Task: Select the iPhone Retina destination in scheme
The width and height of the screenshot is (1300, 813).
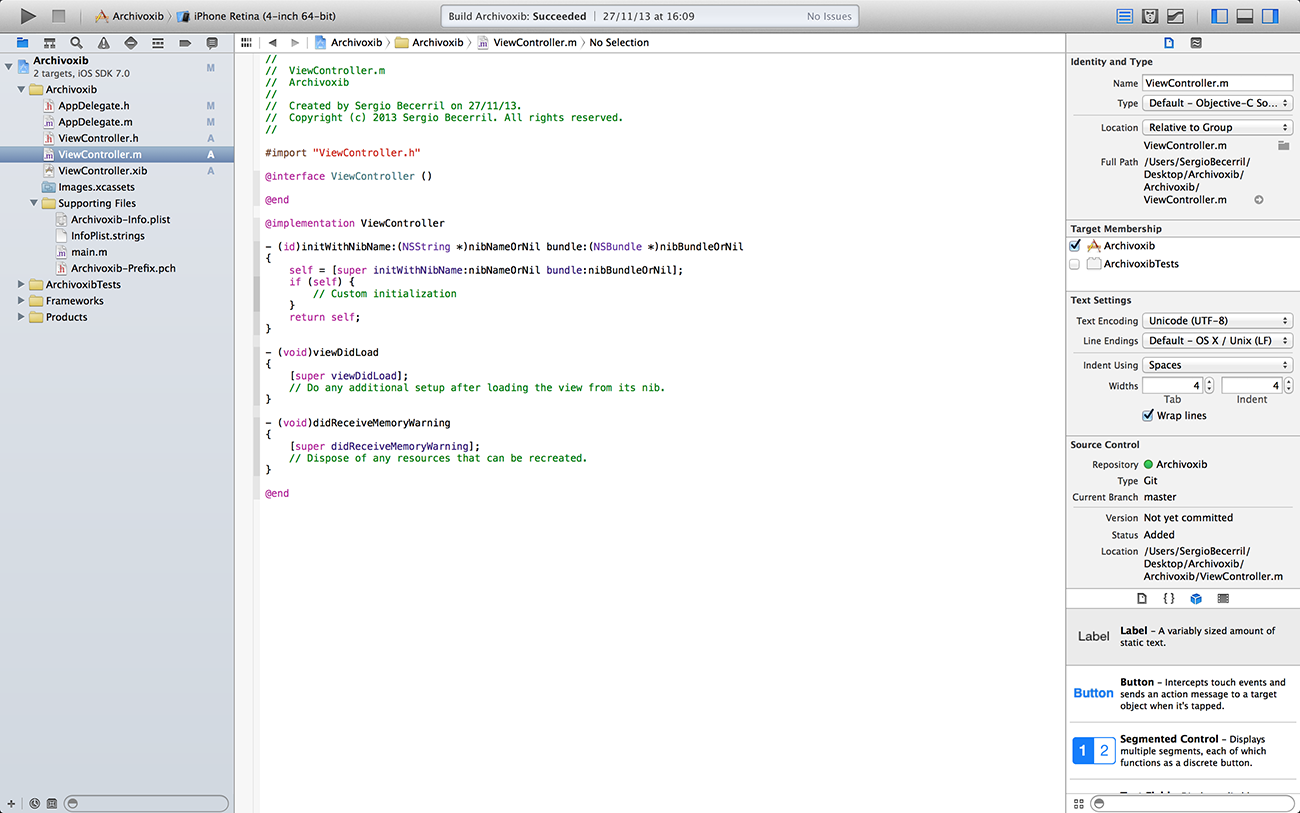Action: [x=258, y=16]
